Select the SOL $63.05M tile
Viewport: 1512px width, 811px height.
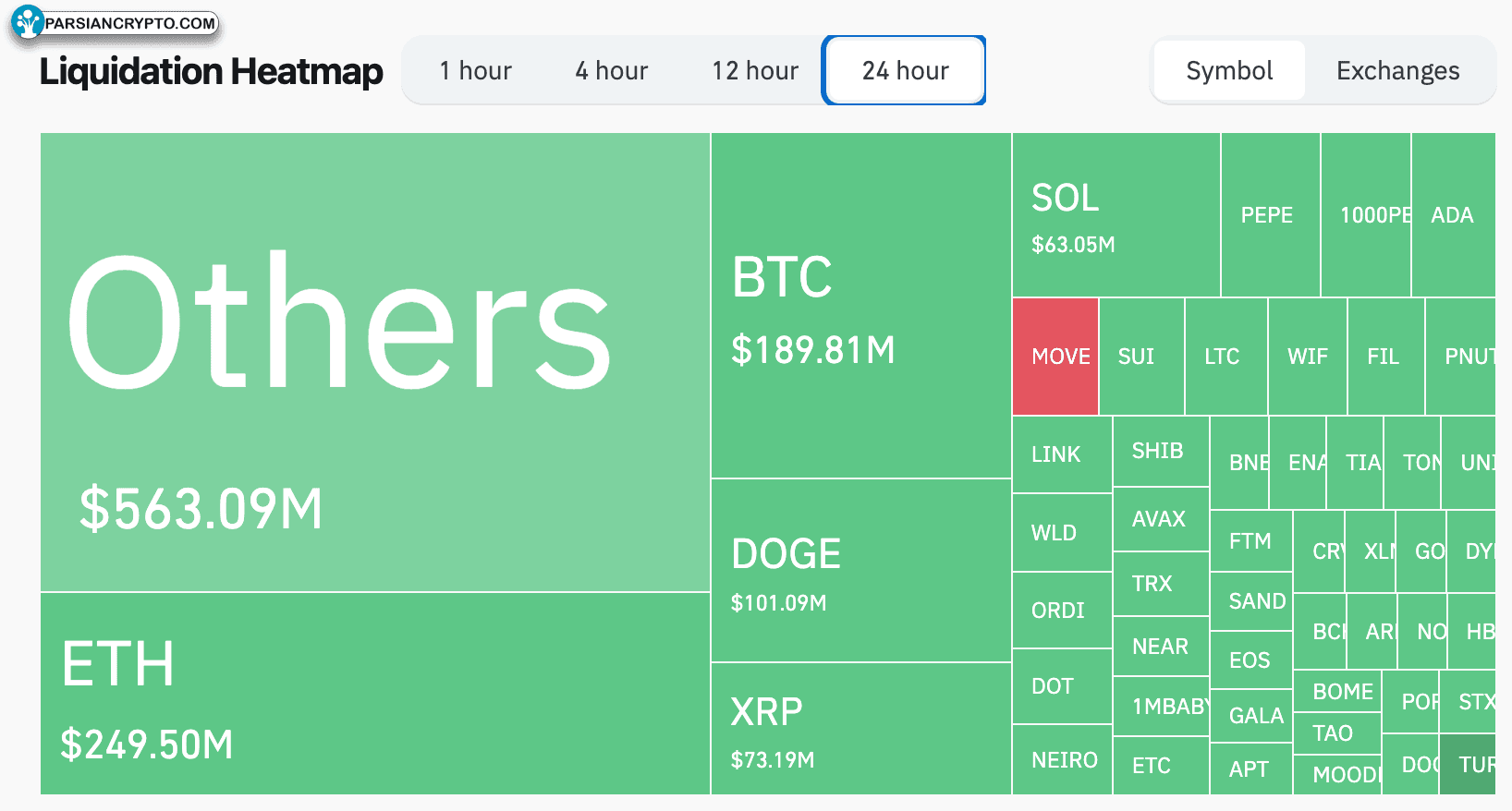1116,214
